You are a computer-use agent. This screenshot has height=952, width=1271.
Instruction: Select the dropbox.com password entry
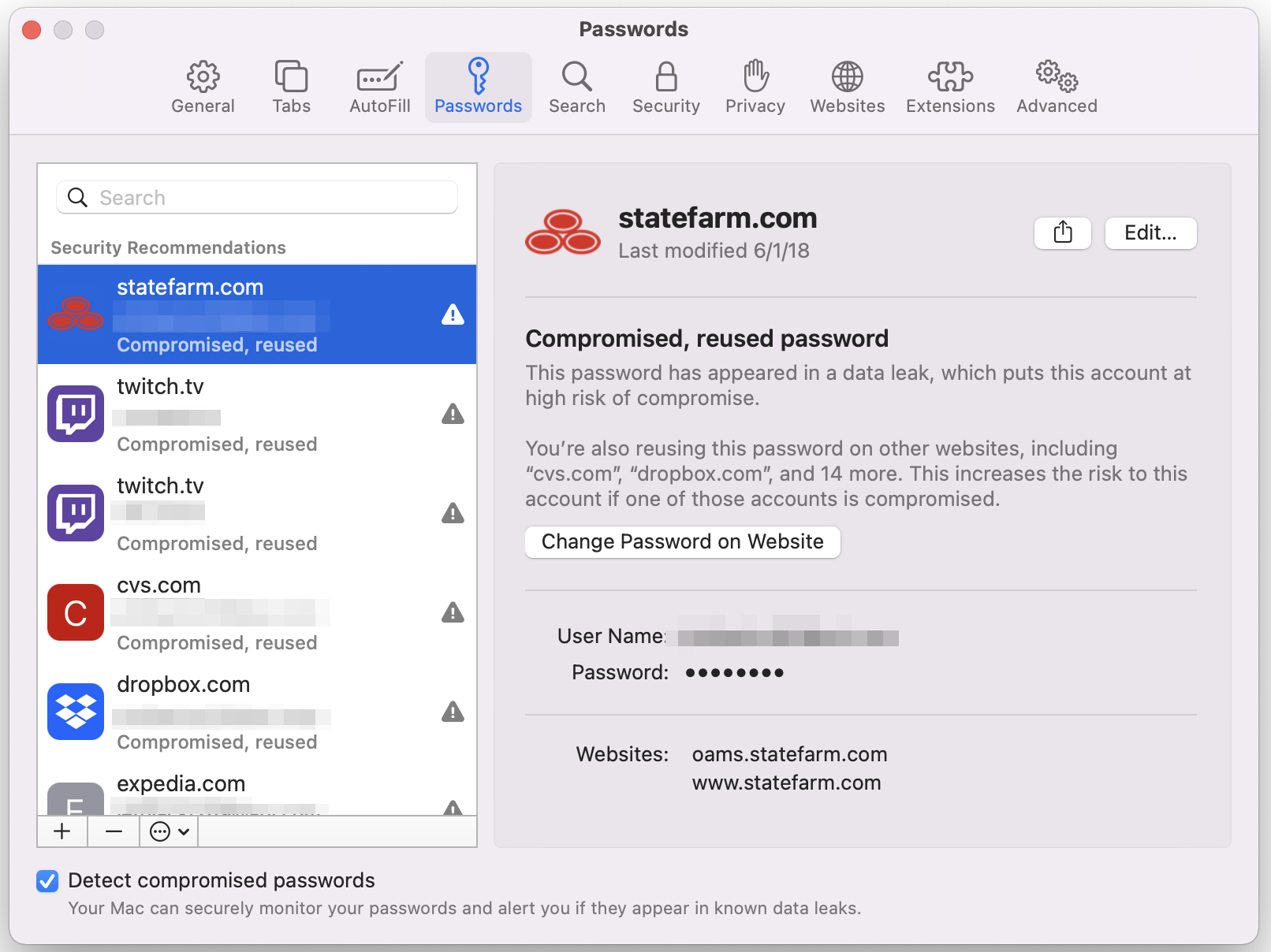tap(257, 712)
